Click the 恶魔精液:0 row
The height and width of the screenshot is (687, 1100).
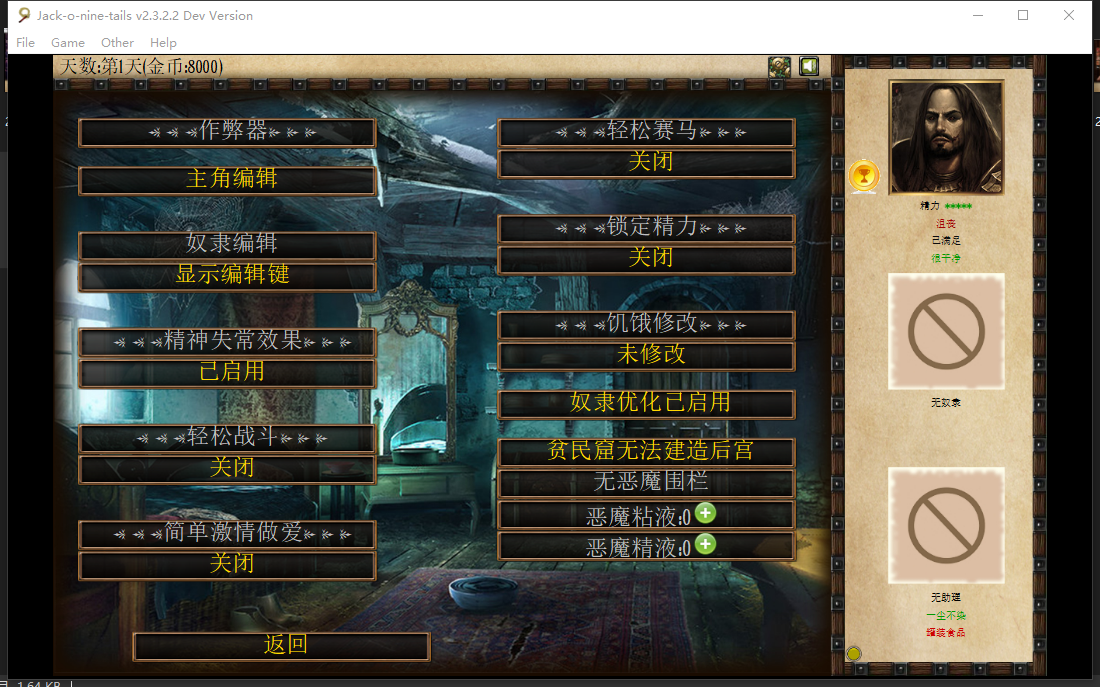click(646, 545)
